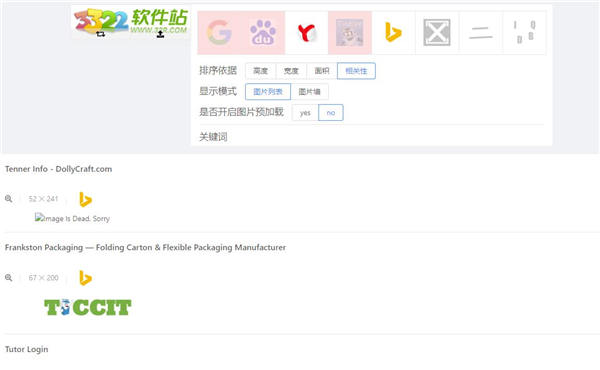Click the Bing icon in the Frankston Packaging result
Image resolution: width=600 pixels, height=370 pixels.
pyautogui.click(x=85, y=278)
